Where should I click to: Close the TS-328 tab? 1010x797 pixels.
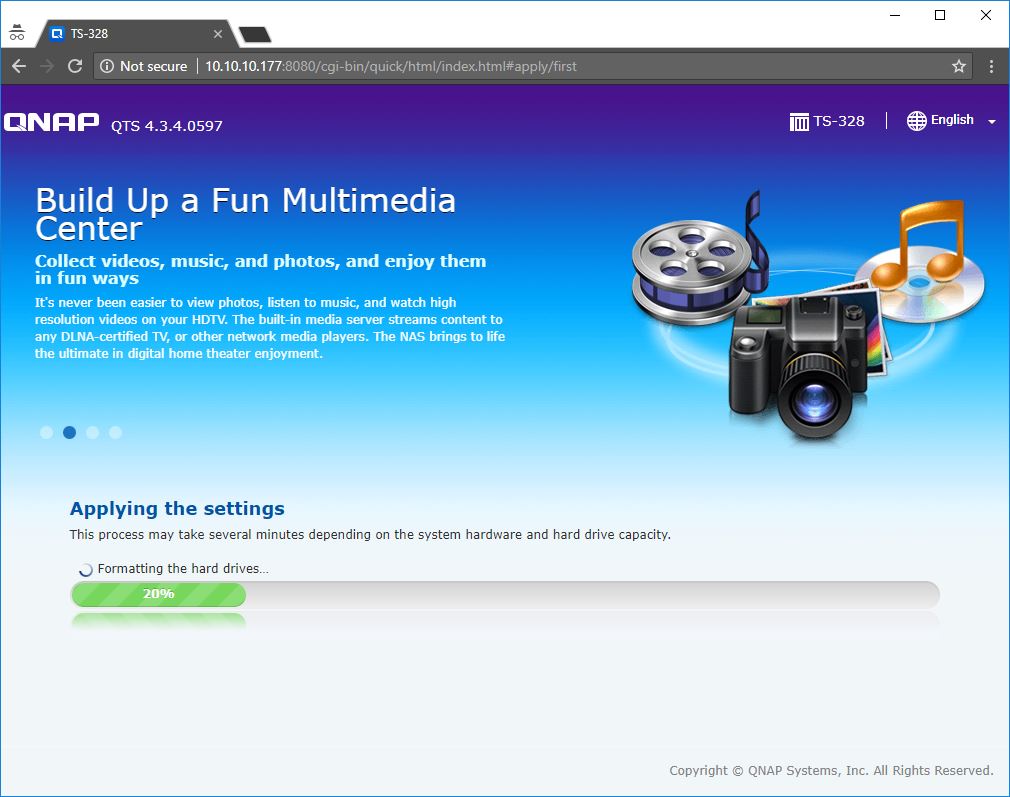[x=218, y=34]
